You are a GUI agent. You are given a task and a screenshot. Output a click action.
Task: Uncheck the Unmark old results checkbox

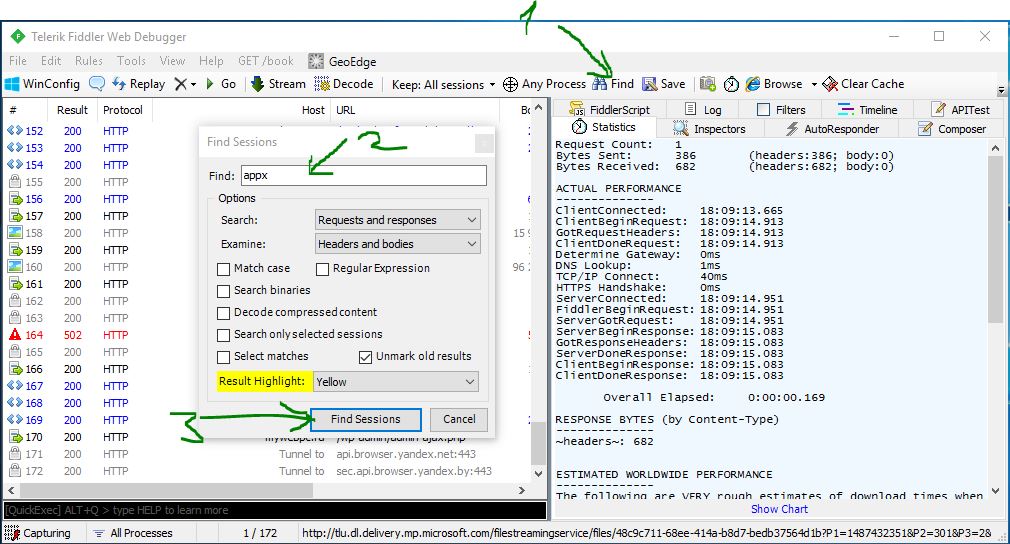click(x=365, y=357)
